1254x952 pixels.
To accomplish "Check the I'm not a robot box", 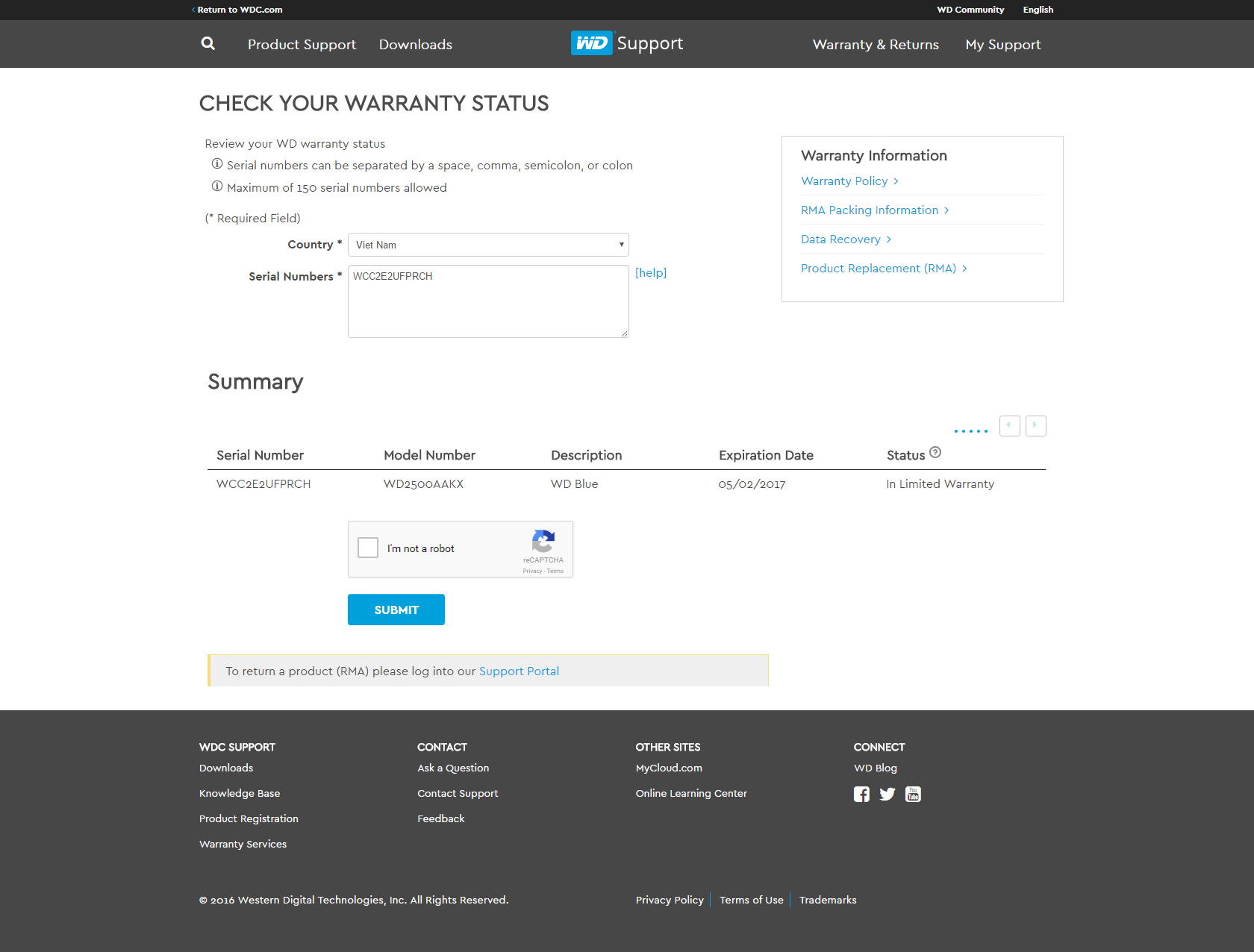I will pos(368,548).
